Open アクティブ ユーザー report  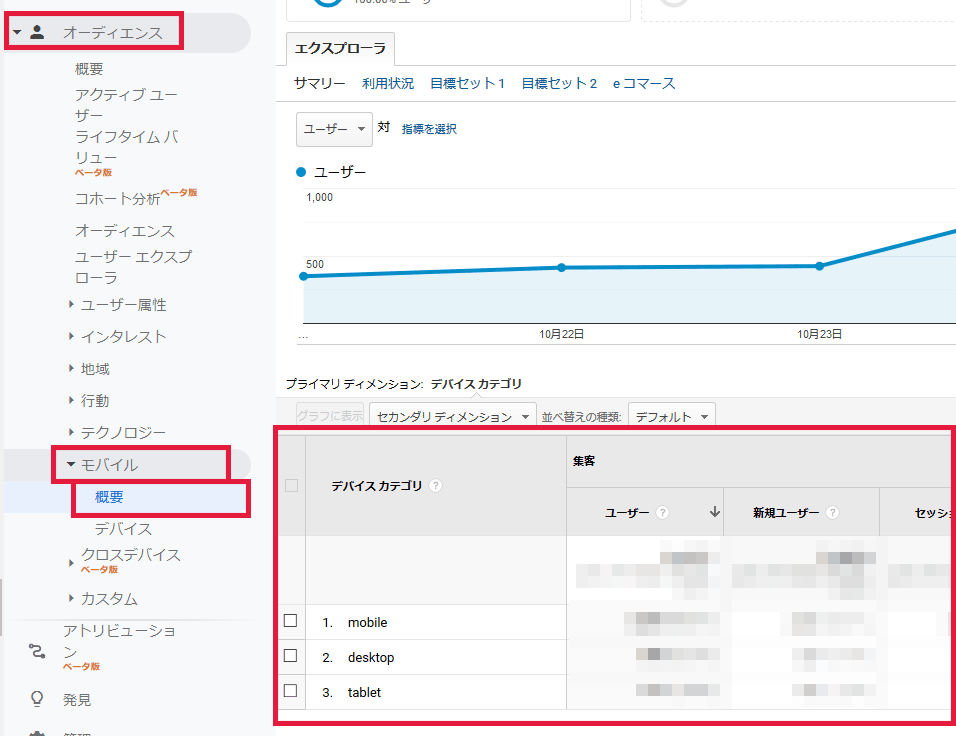(126, 105)
